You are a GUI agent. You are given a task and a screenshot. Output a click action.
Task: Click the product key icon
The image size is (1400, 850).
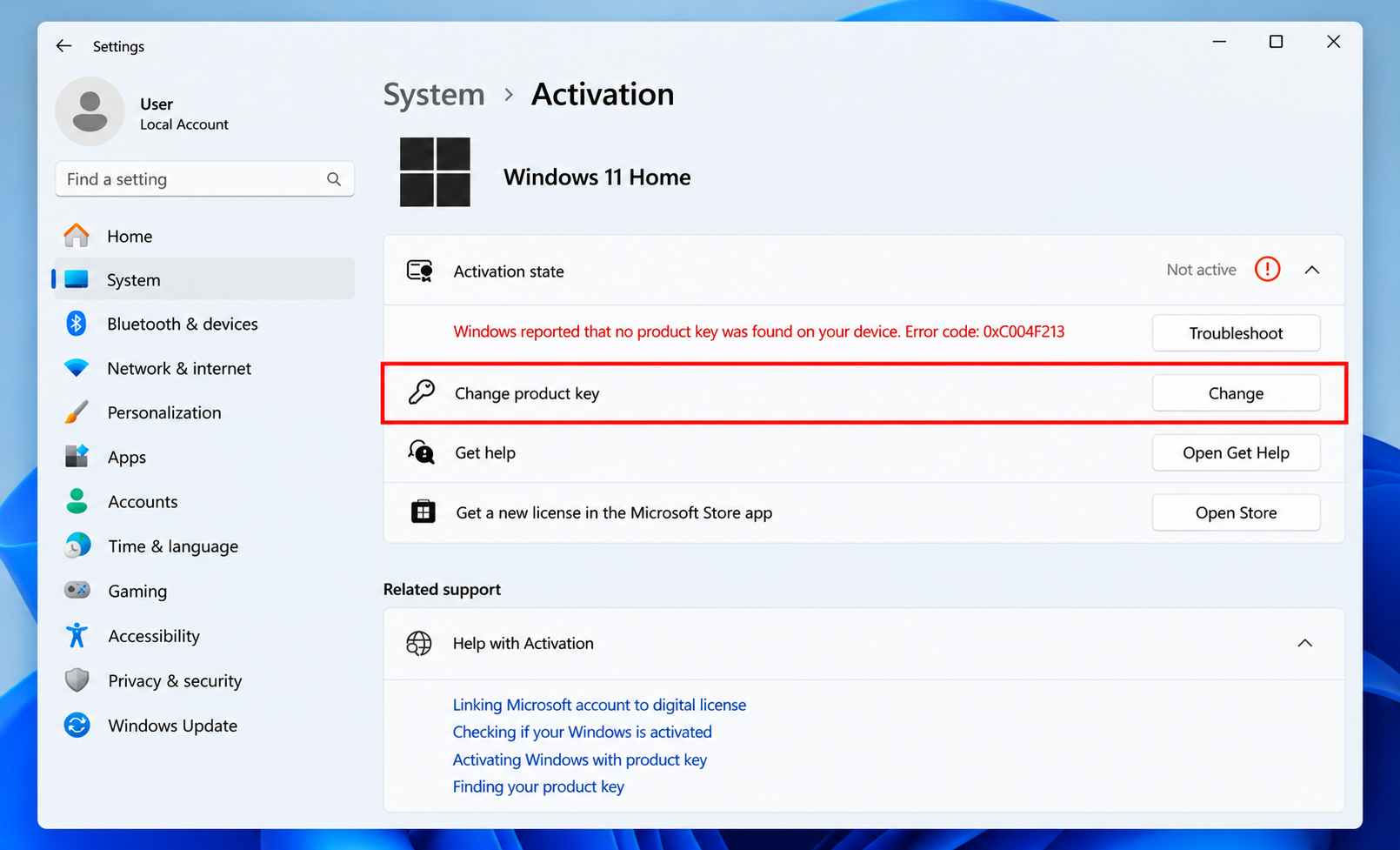(422, 392)
